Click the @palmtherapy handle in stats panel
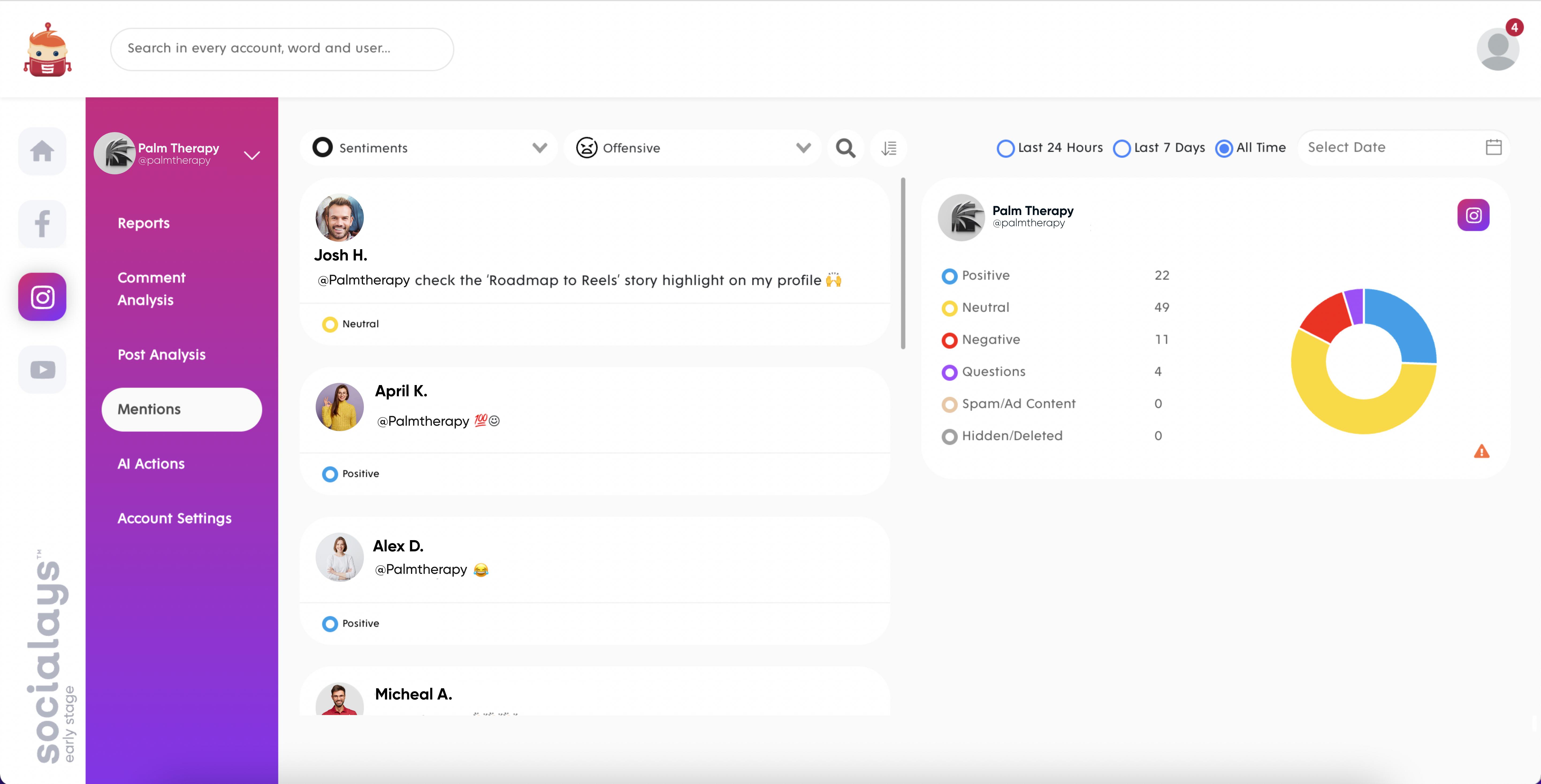Viewport: 1541px width, 784px height. tap(1028, 223)
